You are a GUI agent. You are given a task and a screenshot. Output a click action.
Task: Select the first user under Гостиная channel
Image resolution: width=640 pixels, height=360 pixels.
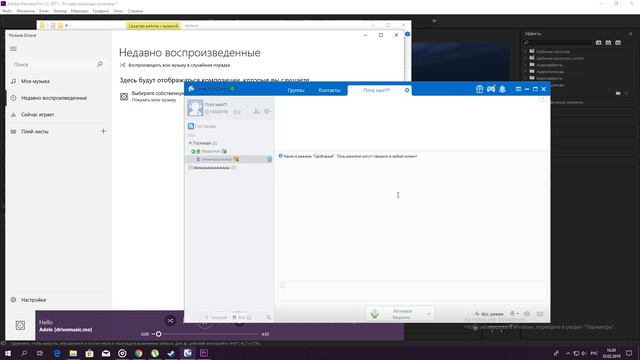(210, 151)
